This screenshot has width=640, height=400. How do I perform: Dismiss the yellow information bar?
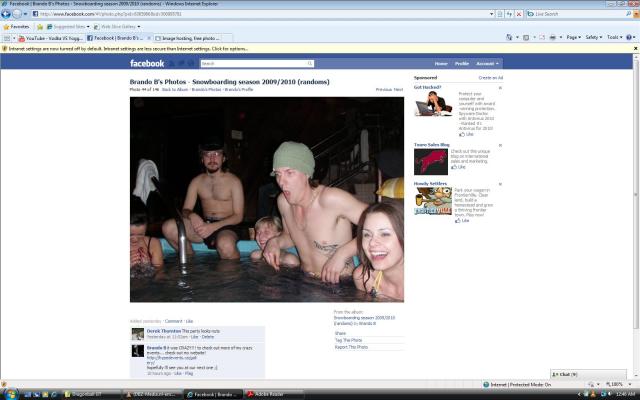click(x=636, y=49)
